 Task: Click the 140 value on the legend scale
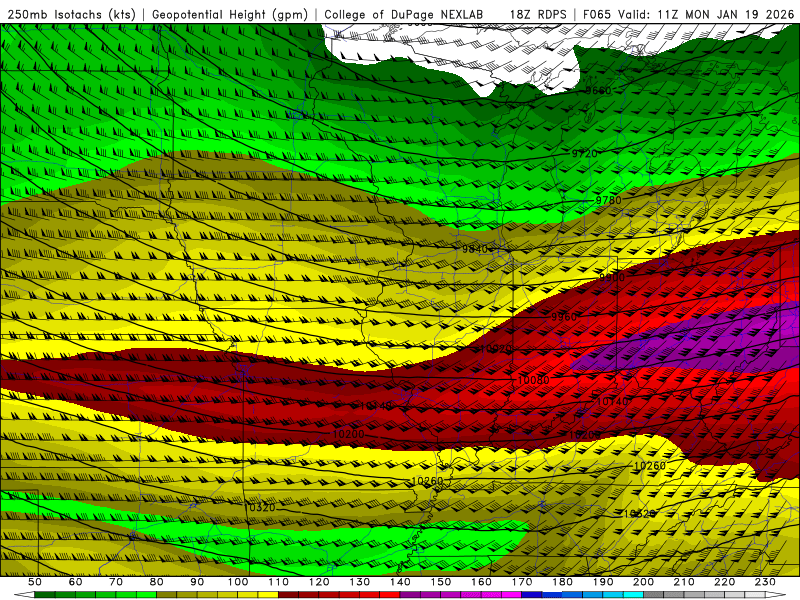pos(400,582)
